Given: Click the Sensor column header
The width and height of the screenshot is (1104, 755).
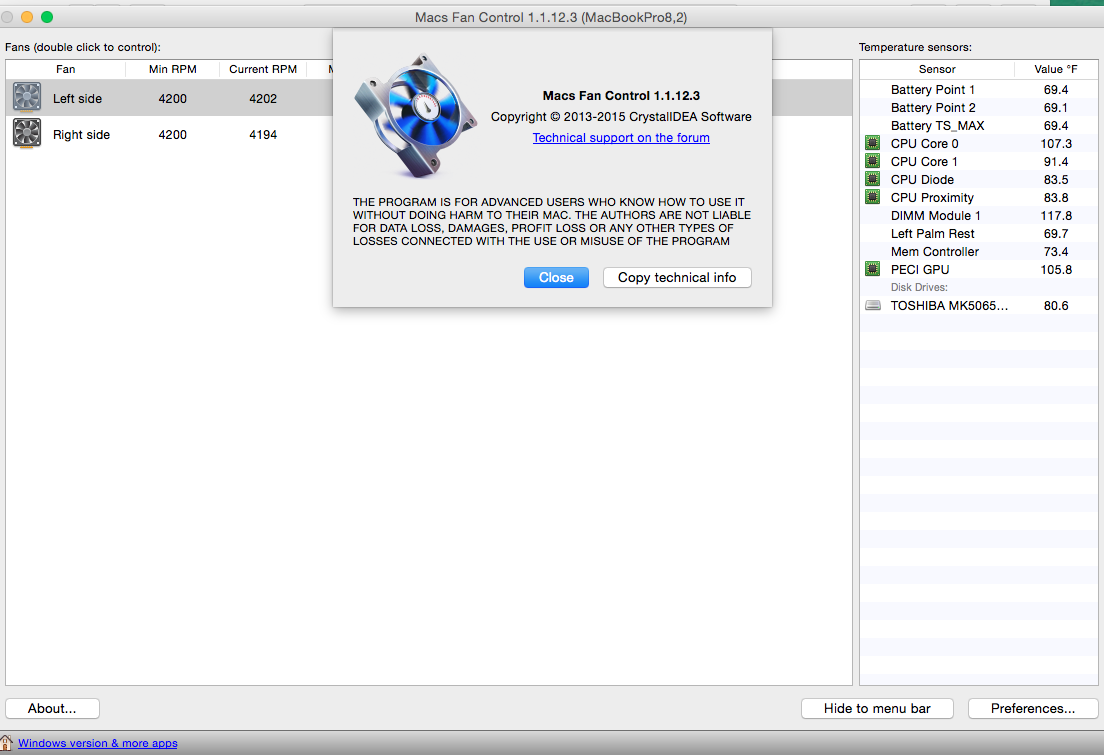Looking at the screenshot, I should click(x=937, y=69).
